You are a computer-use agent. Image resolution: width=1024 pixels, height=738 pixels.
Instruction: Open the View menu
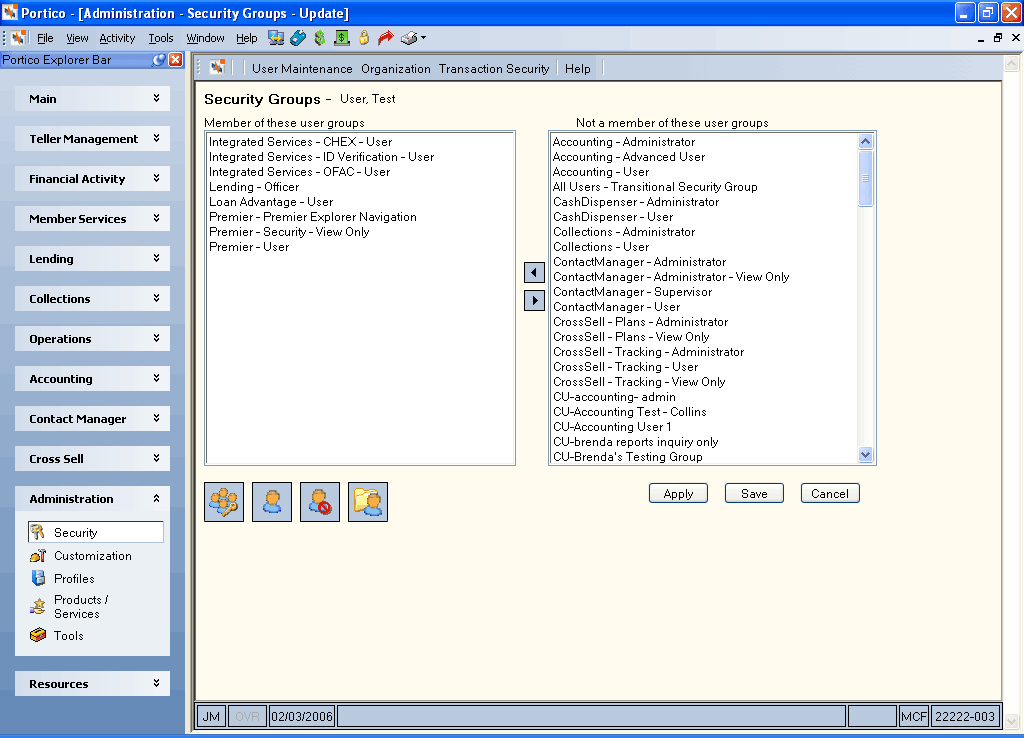(77, 39)
